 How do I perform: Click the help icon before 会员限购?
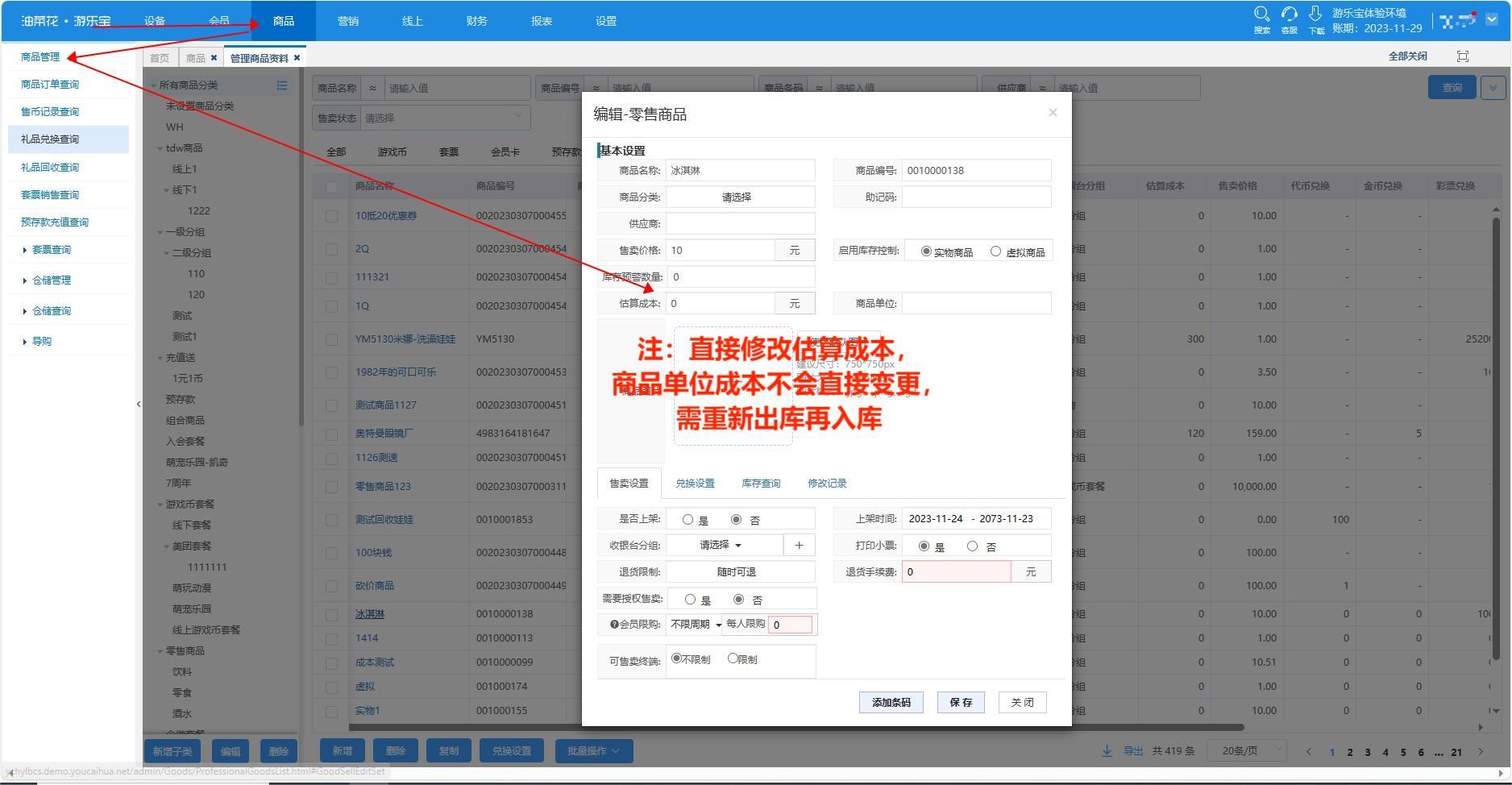(614, 625)
